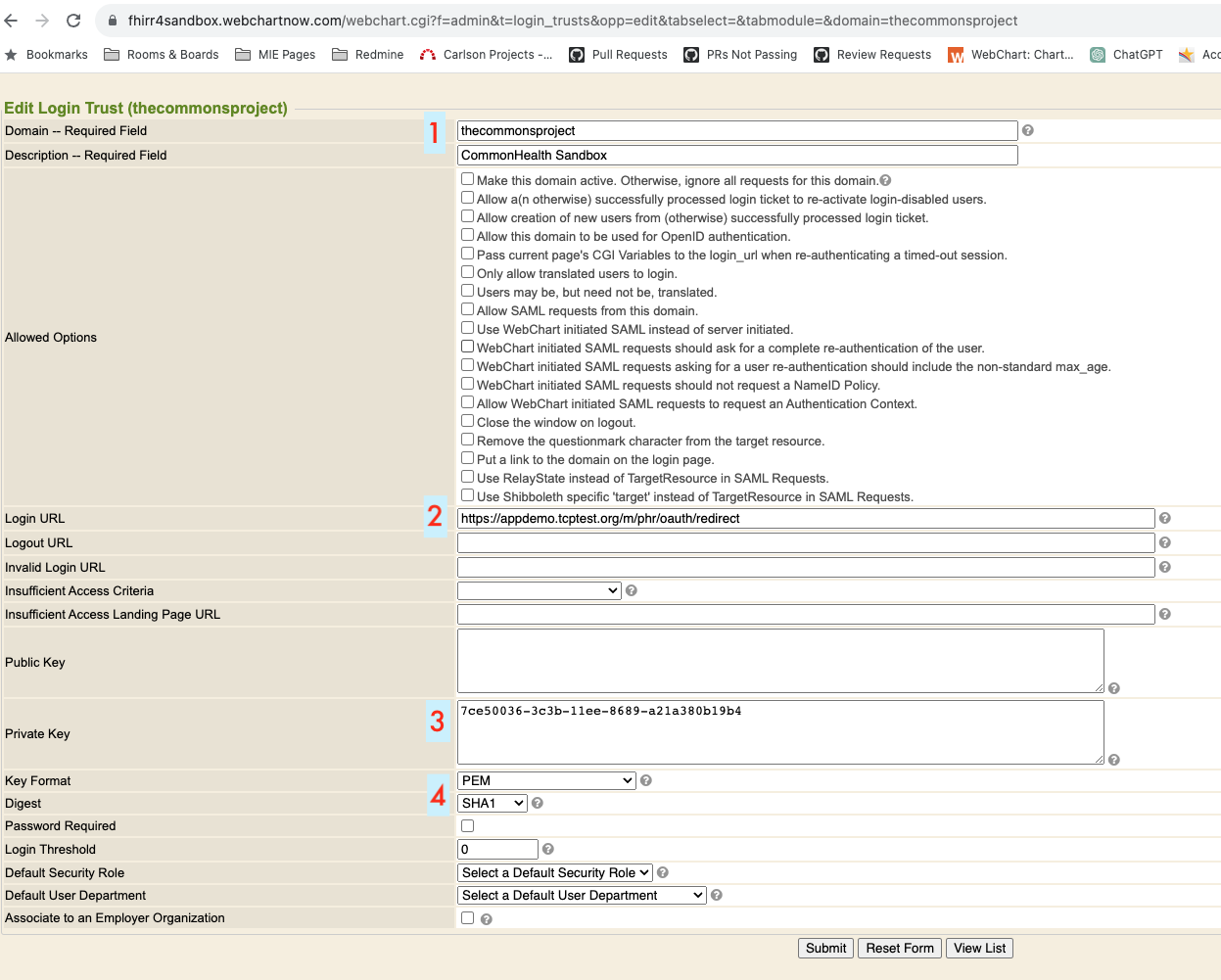
Task: Check 'Close the window on logout' option
Action: 468,421
